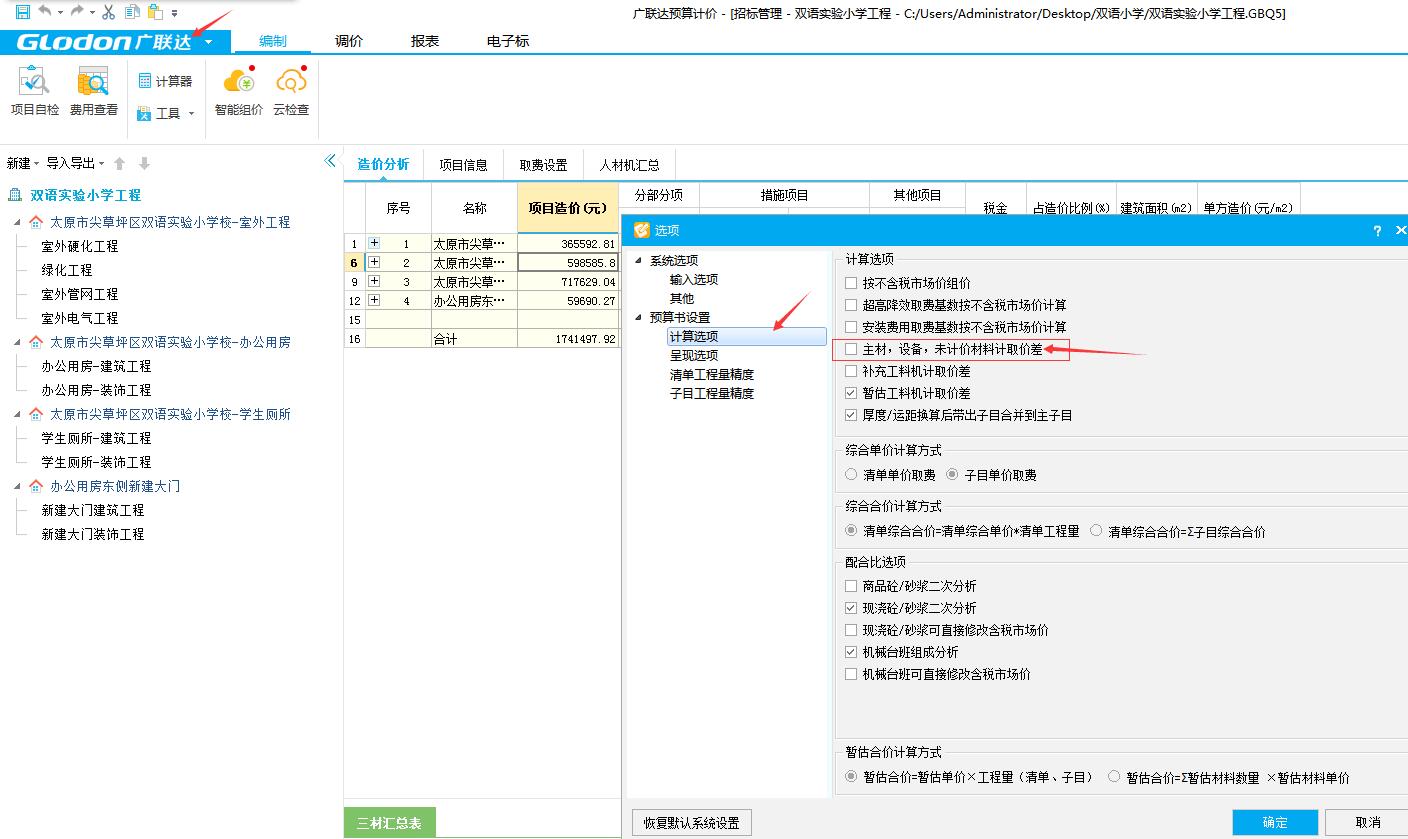Collapse the 学生厕所 tree node

(x=16, y=414)
